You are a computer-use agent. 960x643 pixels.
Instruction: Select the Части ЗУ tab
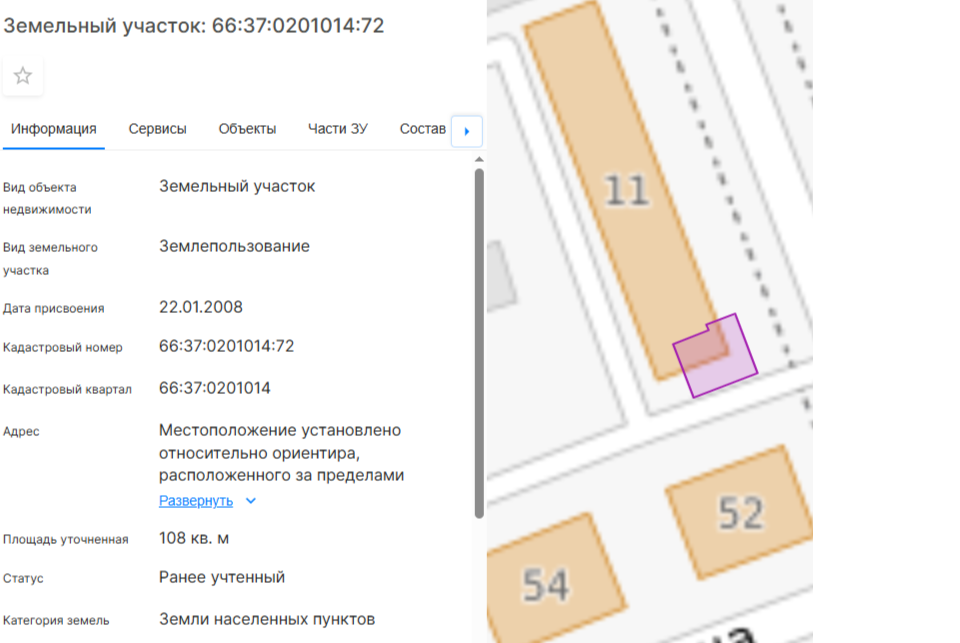[338, 129]
